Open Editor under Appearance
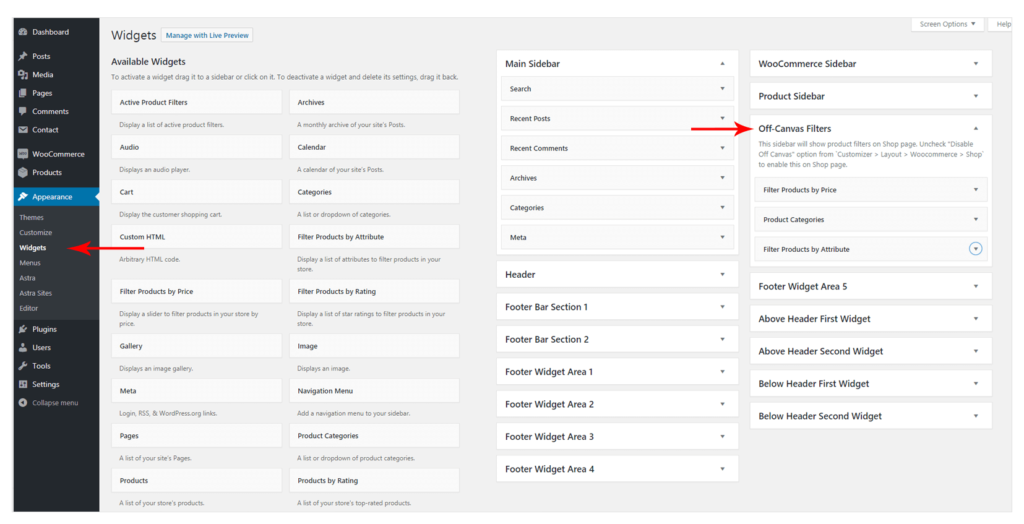The width and height of the screenshot is (1024, 524). pyautogui.click(x=29, y=308)
